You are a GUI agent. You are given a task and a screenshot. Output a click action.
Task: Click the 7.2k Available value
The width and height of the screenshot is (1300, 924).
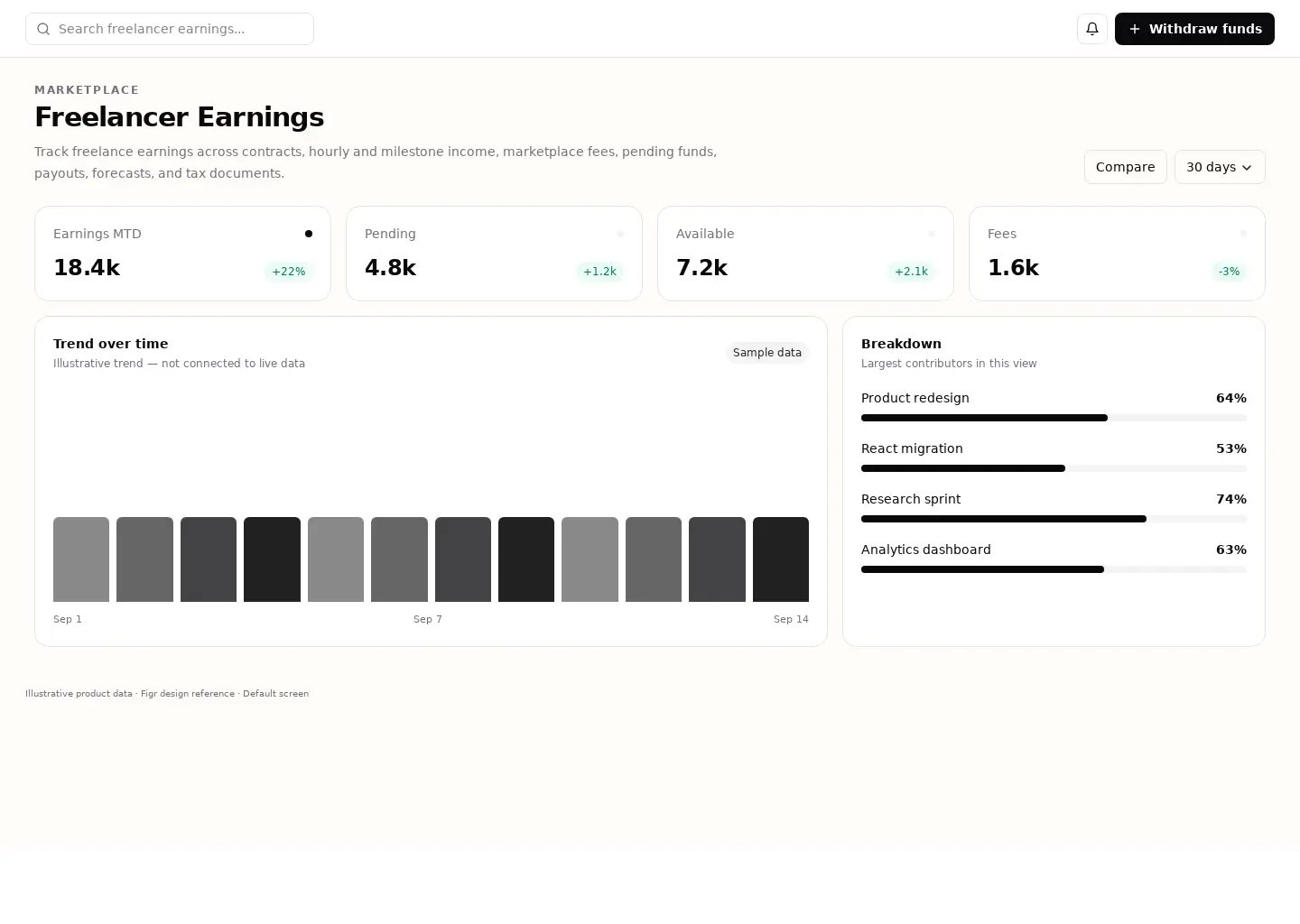(701, 268)
